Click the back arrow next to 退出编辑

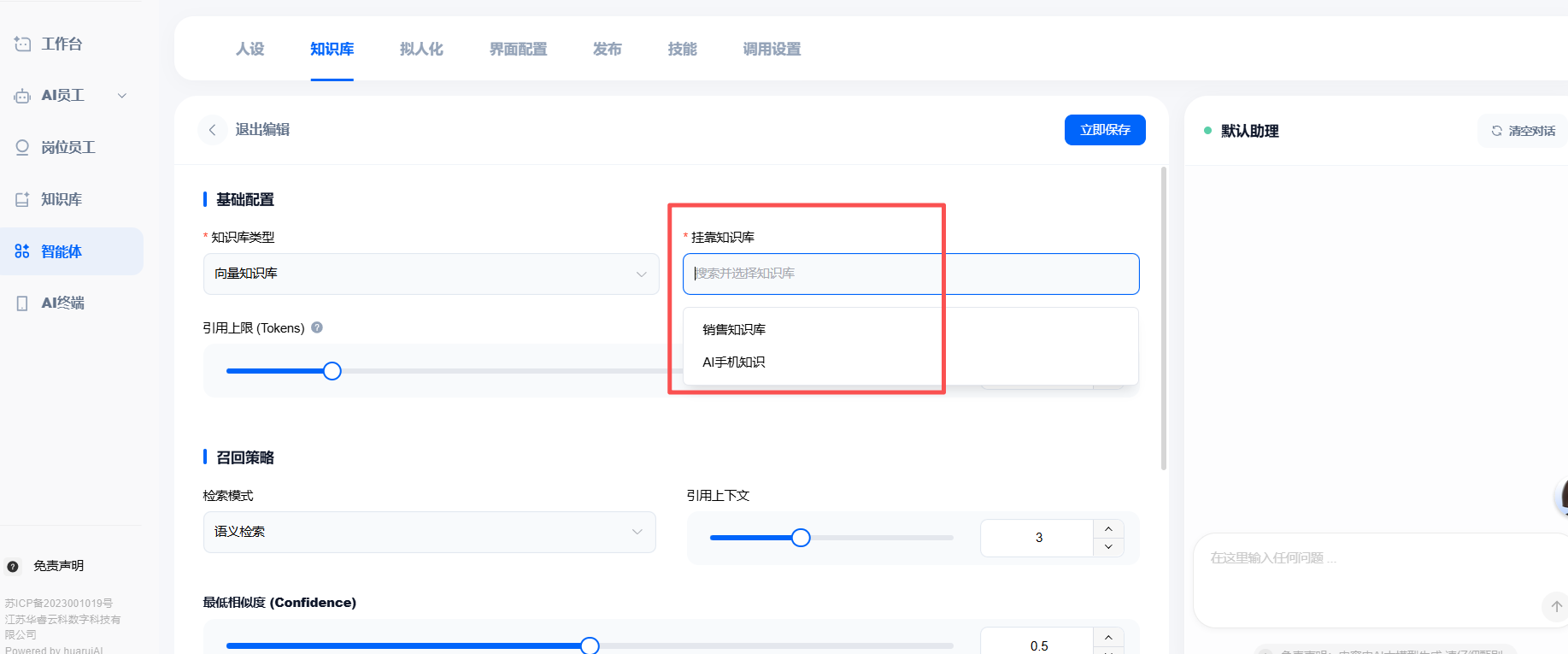point(212,130)
